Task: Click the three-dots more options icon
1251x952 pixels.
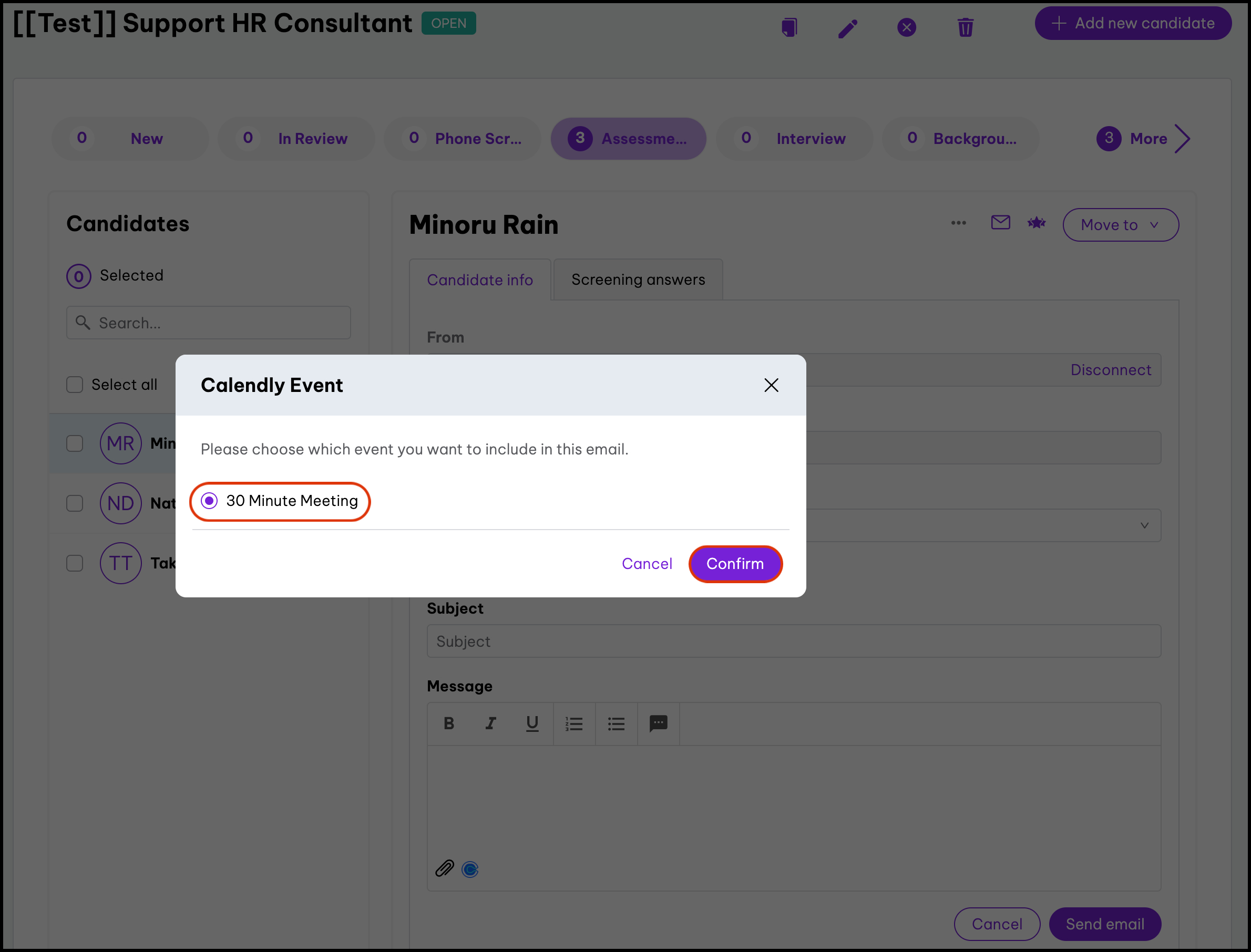Action: pyautogui.click(x=958, y=223)
